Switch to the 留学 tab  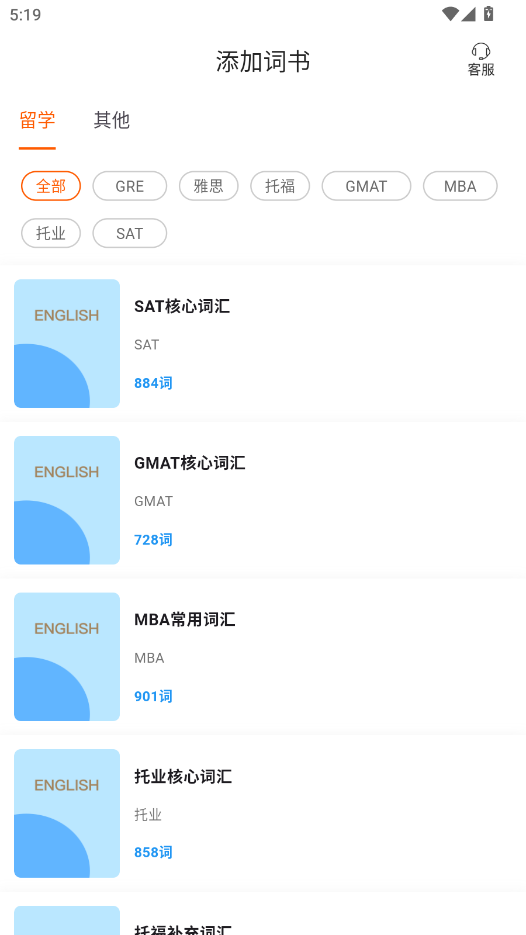pos(37,120)
